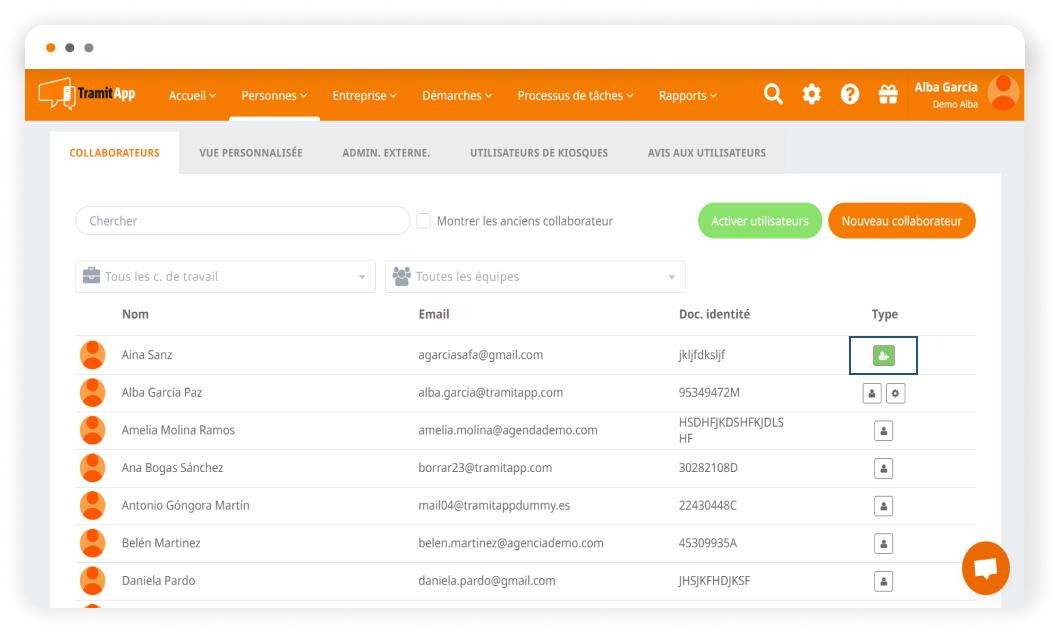Click green user type icon for Aina Sanz

click(x=883, y=355)
